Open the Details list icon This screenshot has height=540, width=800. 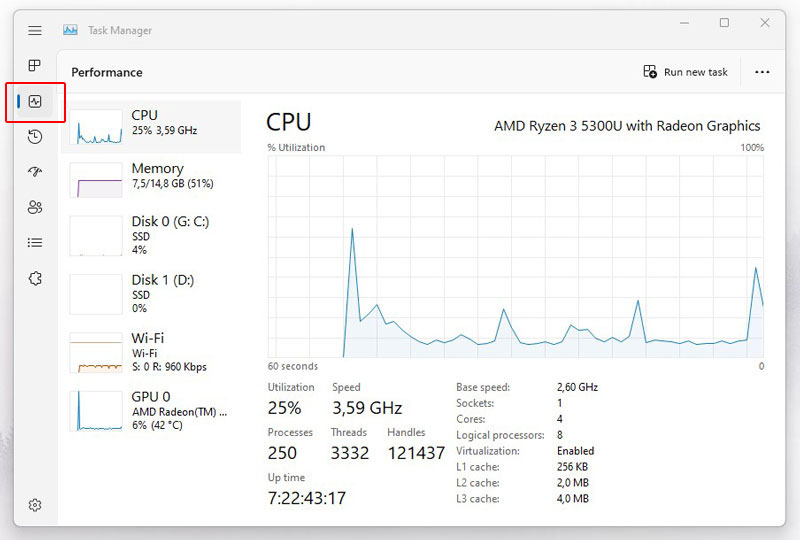(x=35, y=242)
